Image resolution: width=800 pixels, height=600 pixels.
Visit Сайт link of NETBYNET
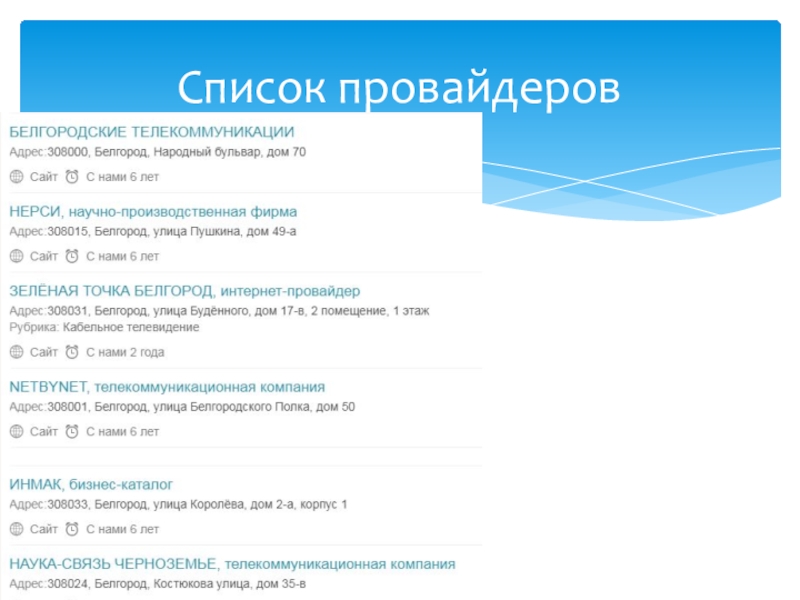(44, 432)
